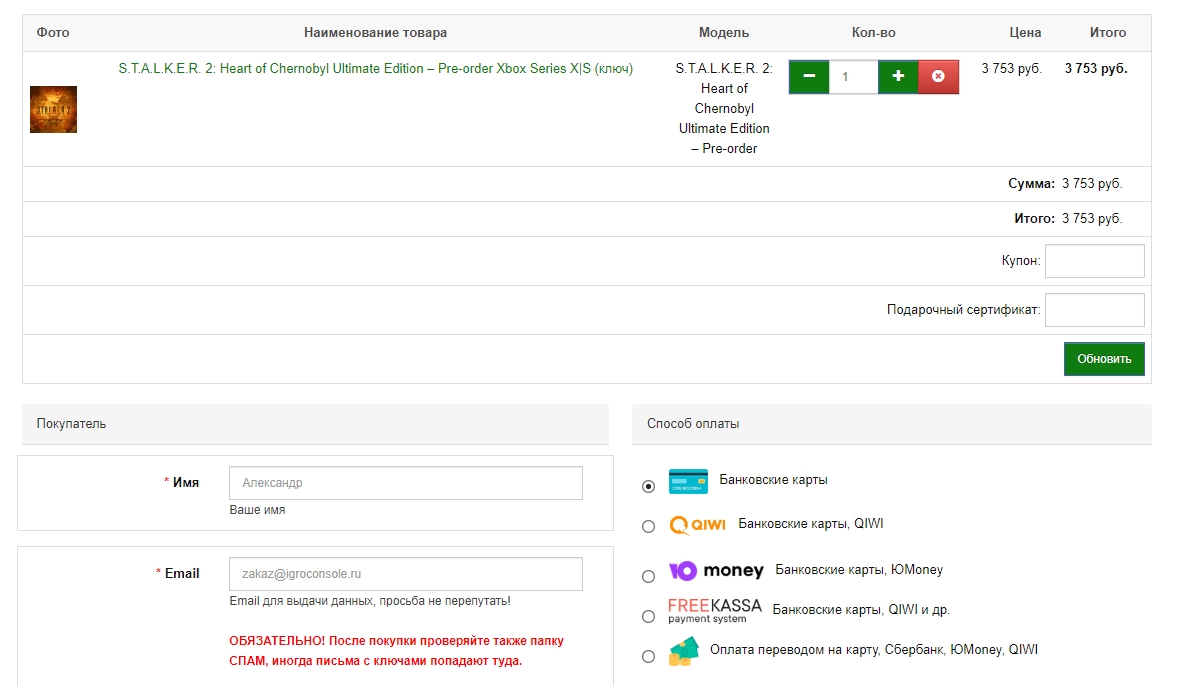Viewport: 1195px width, 686px height.
Task: Click the YooMoney logo icon
Action: (x=716, y=570)
